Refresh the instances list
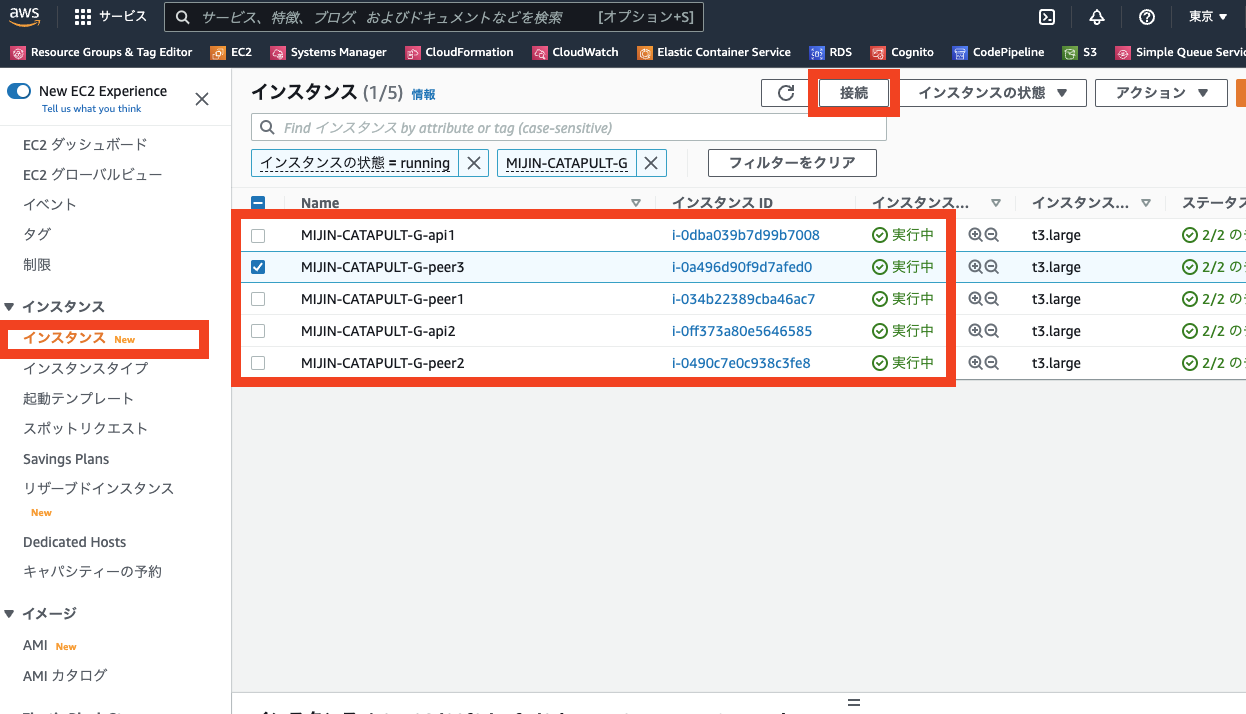 [x=786, y=93]
